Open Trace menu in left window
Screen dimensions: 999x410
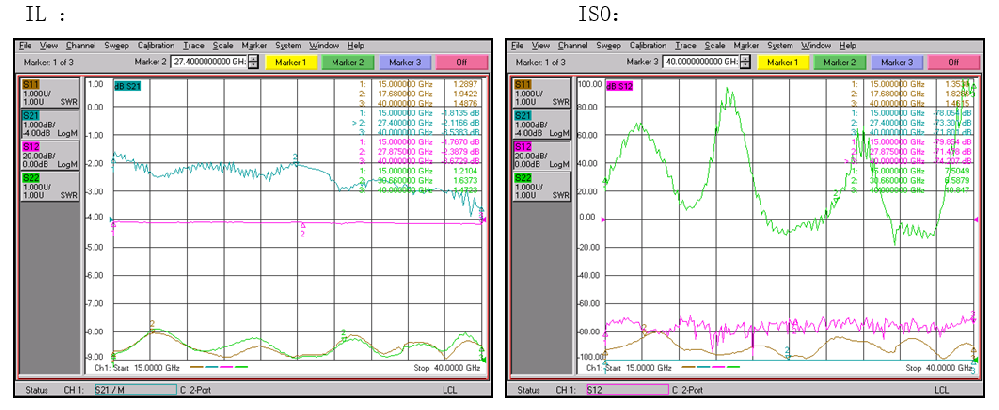click(193, 46)
